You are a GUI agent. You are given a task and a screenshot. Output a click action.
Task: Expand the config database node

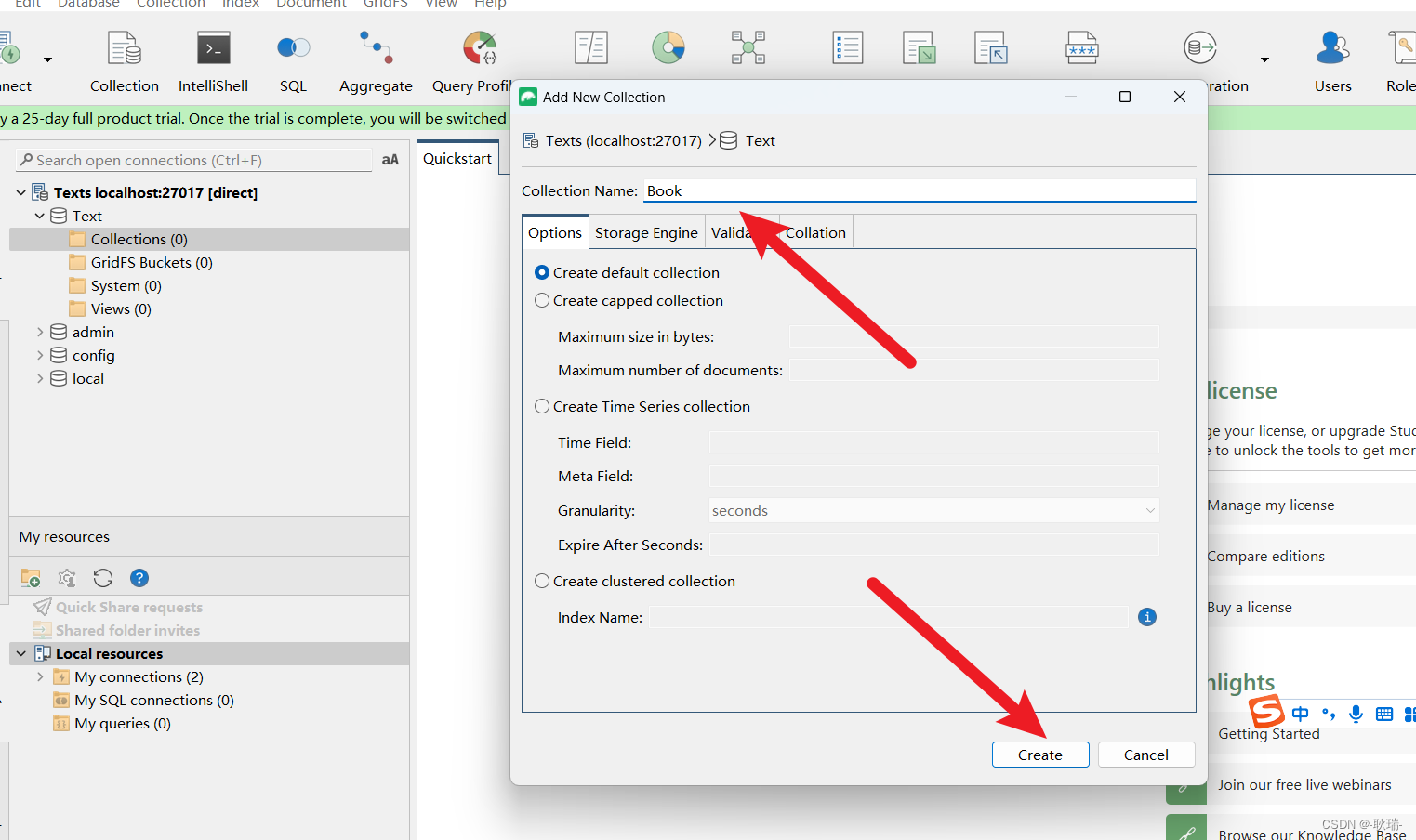tap(39, 355)
